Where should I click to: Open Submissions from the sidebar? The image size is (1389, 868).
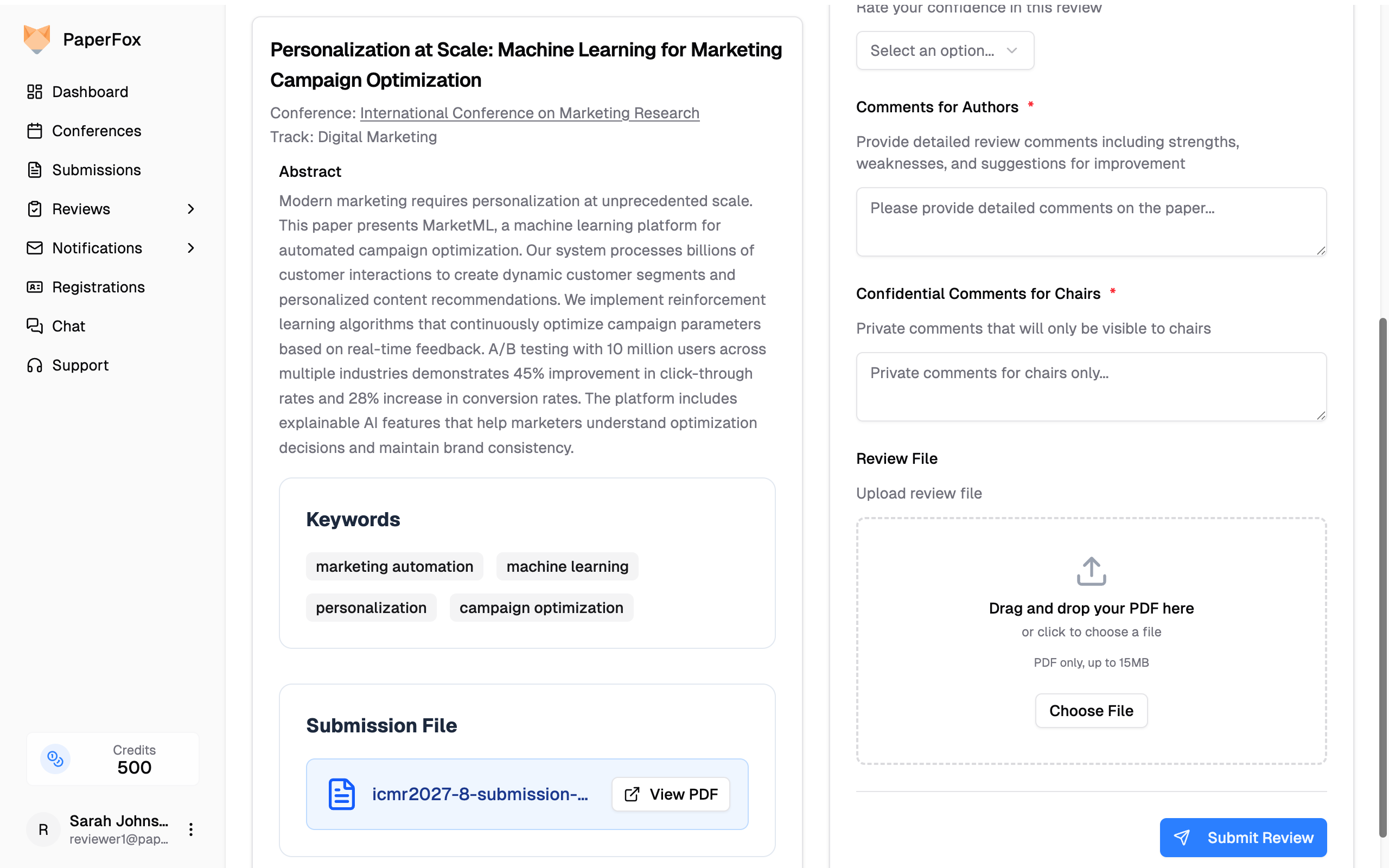96,170
